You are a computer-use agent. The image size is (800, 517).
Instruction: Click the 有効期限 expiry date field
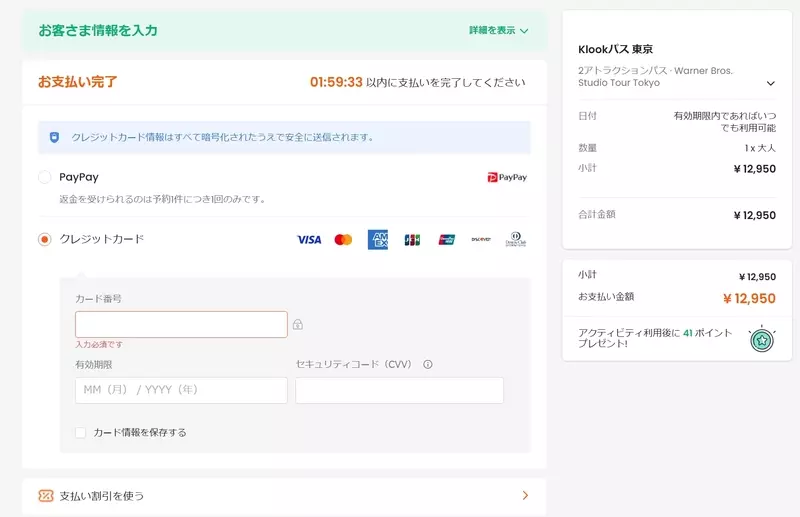click(181, 390)
